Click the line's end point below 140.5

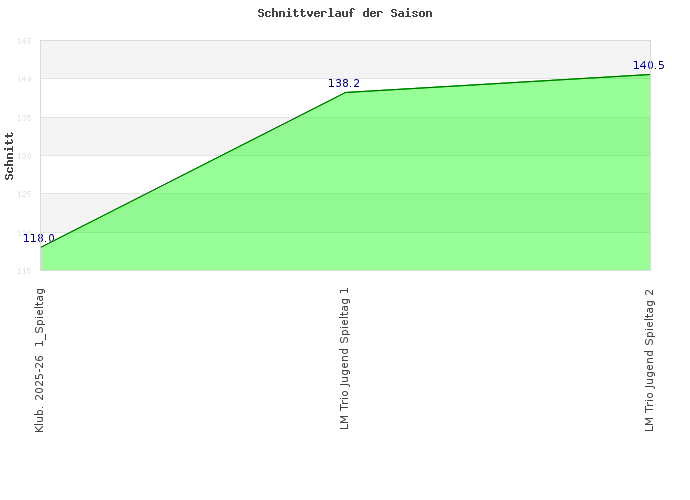650,75
